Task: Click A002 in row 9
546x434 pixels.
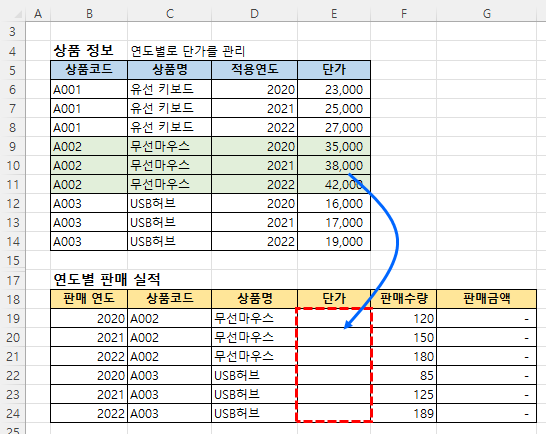Action: tap(89, 146)
